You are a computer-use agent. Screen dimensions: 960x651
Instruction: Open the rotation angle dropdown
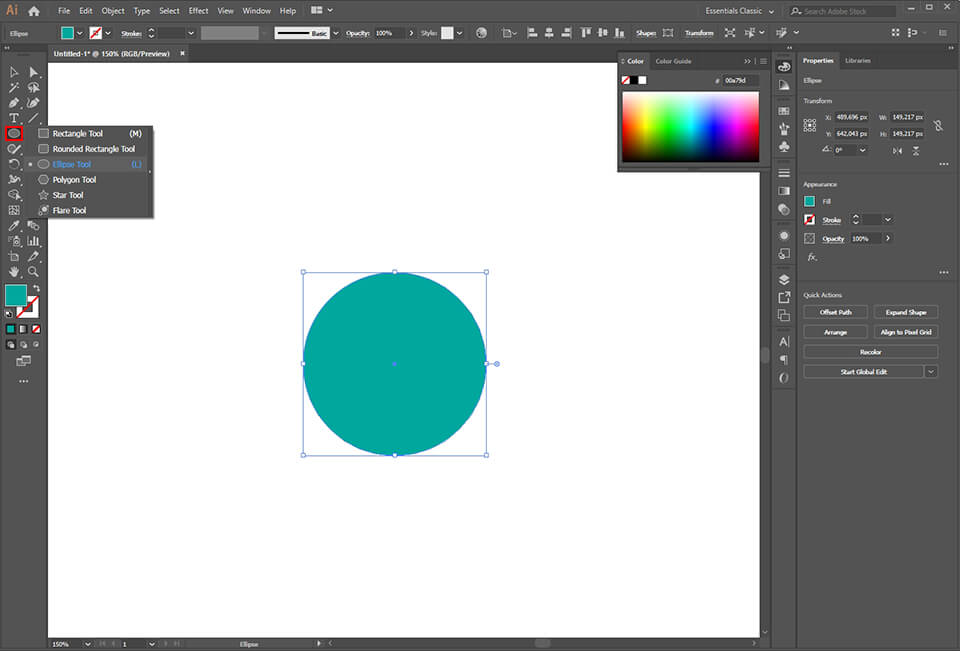click(862, 150)
